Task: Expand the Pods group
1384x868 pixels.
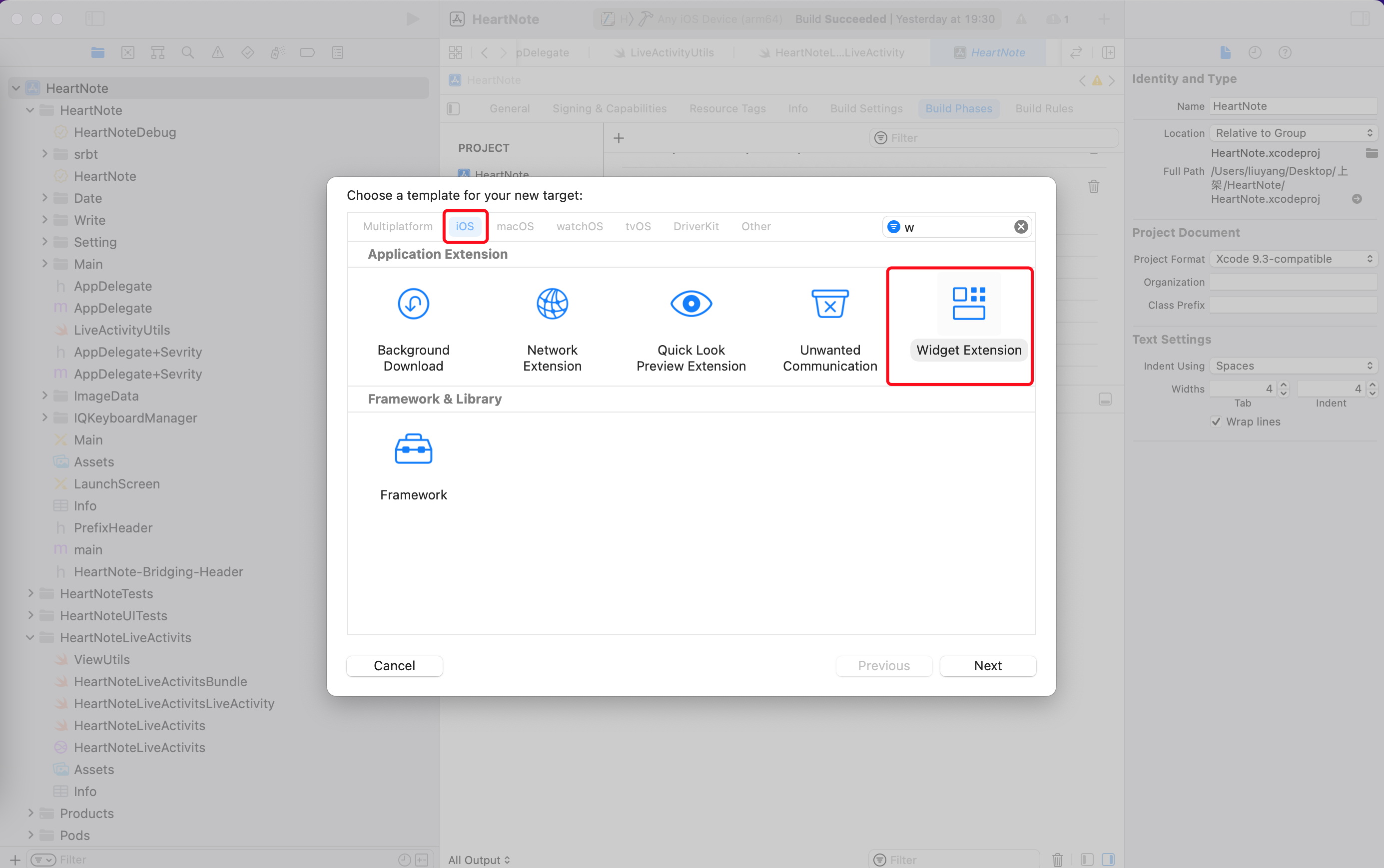Action: 30,835
